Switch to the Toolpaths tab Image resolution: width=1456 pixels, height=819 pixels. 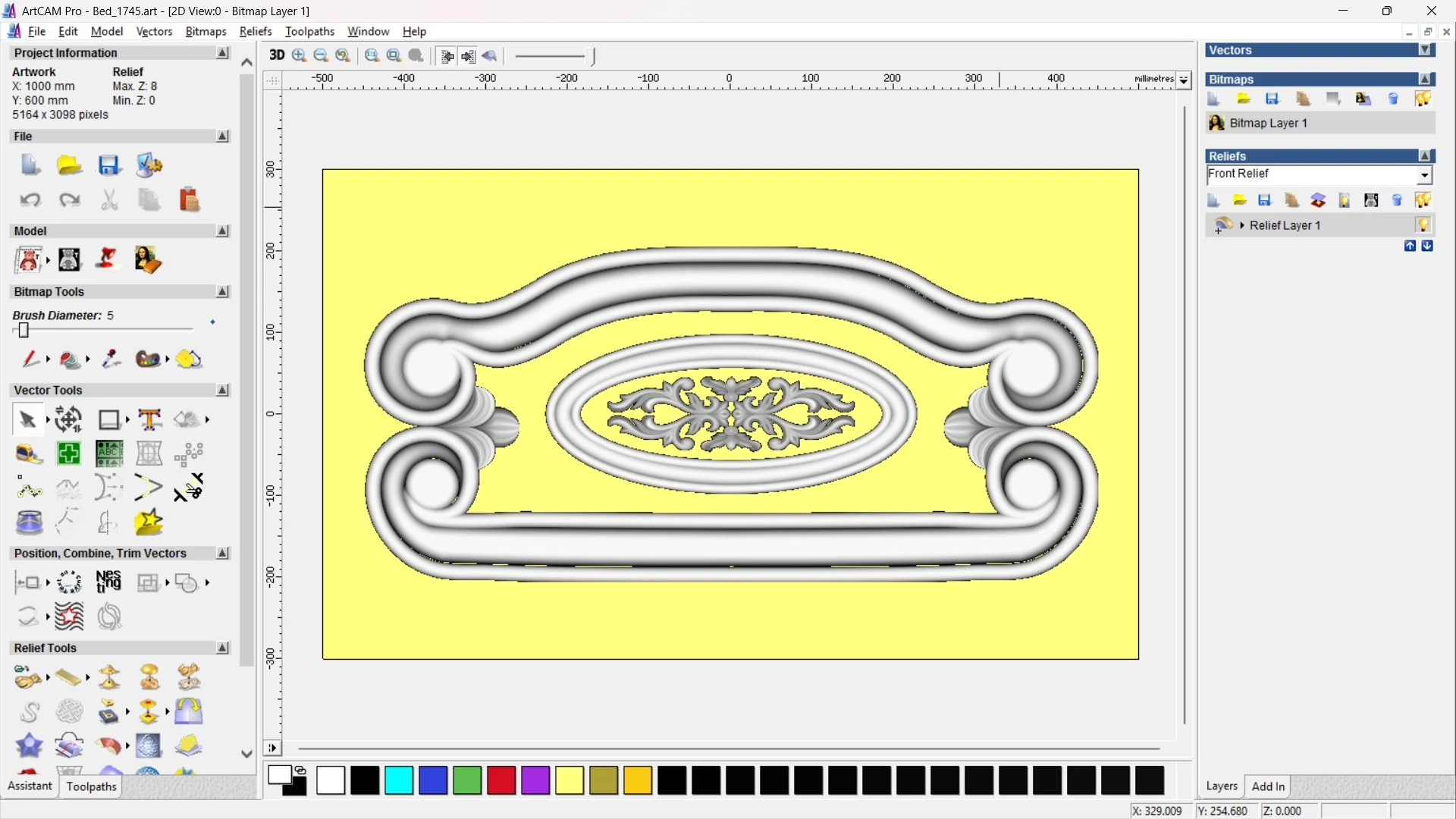[91, 786]
